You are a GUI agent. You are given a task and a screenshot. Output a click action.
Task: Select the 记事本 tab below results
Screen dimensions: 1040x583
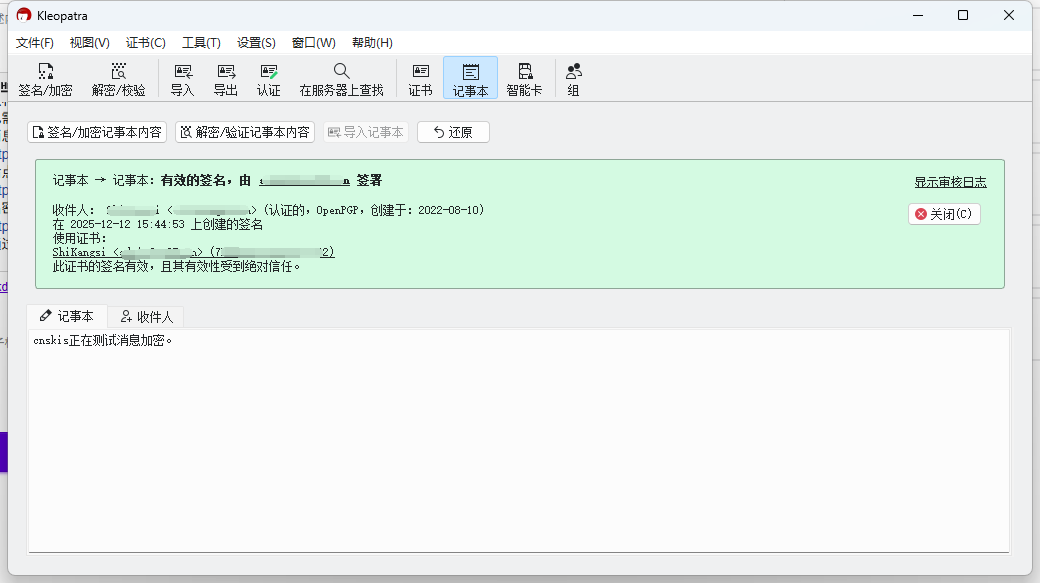tap(67, 316)
